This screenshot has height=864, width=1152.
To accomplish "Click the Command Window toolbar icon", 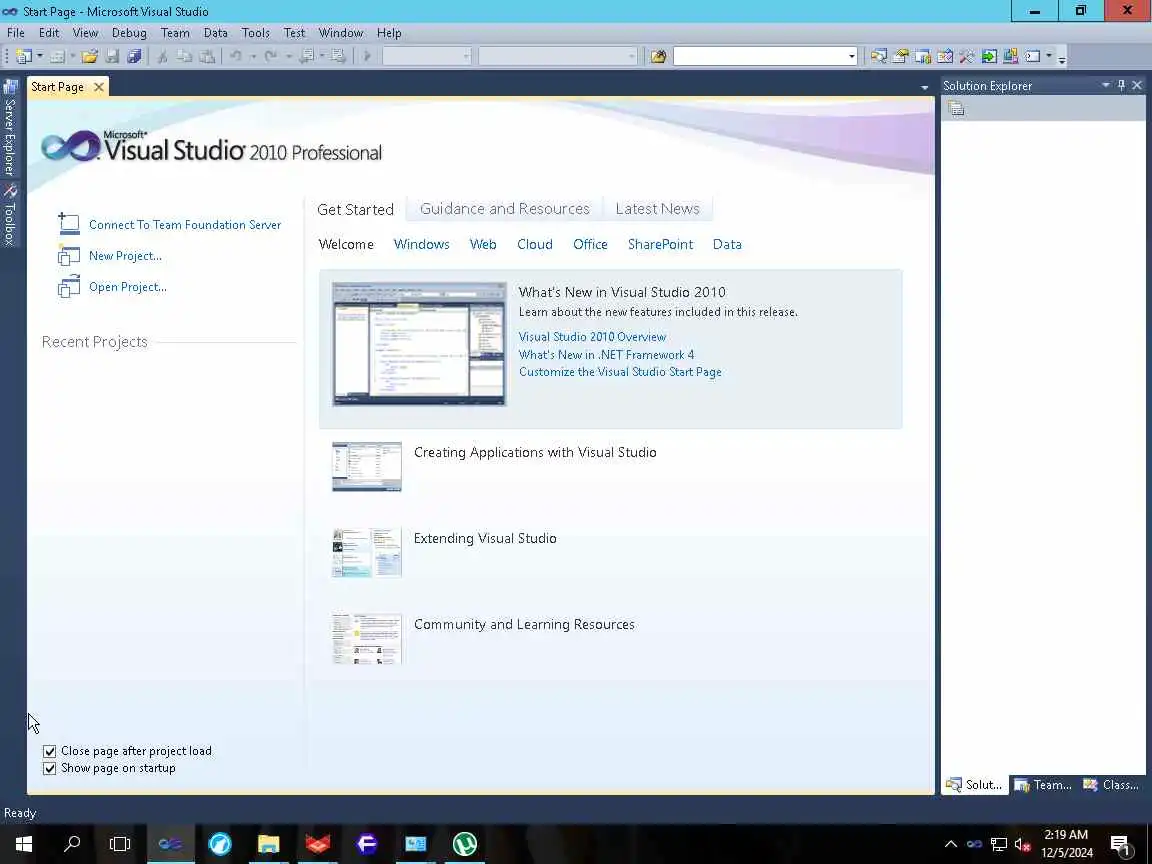I will (1033, 56).
